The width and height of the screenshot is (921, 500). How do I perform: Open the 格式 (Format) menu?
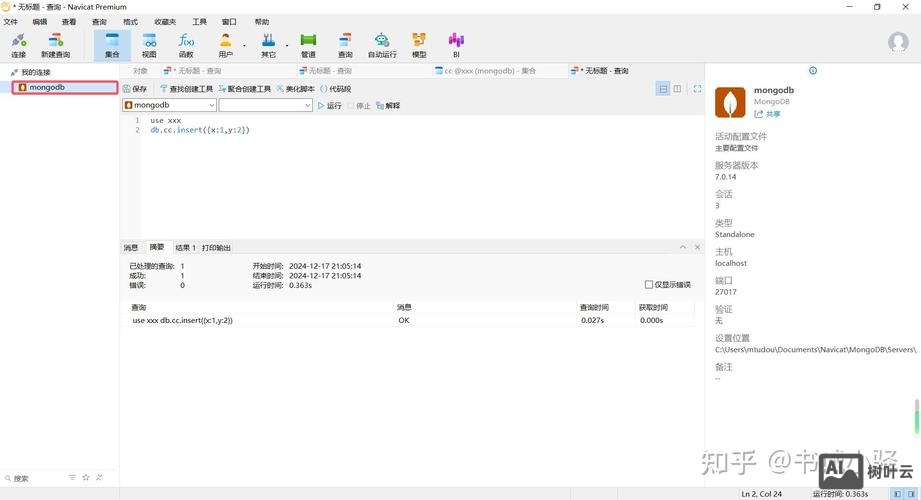tap(130, 22)
